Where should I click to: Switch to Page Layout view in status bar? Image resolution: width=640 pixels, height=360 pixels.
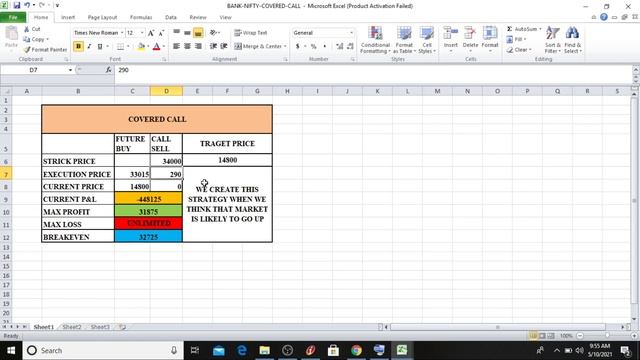(x=542, y=336)
